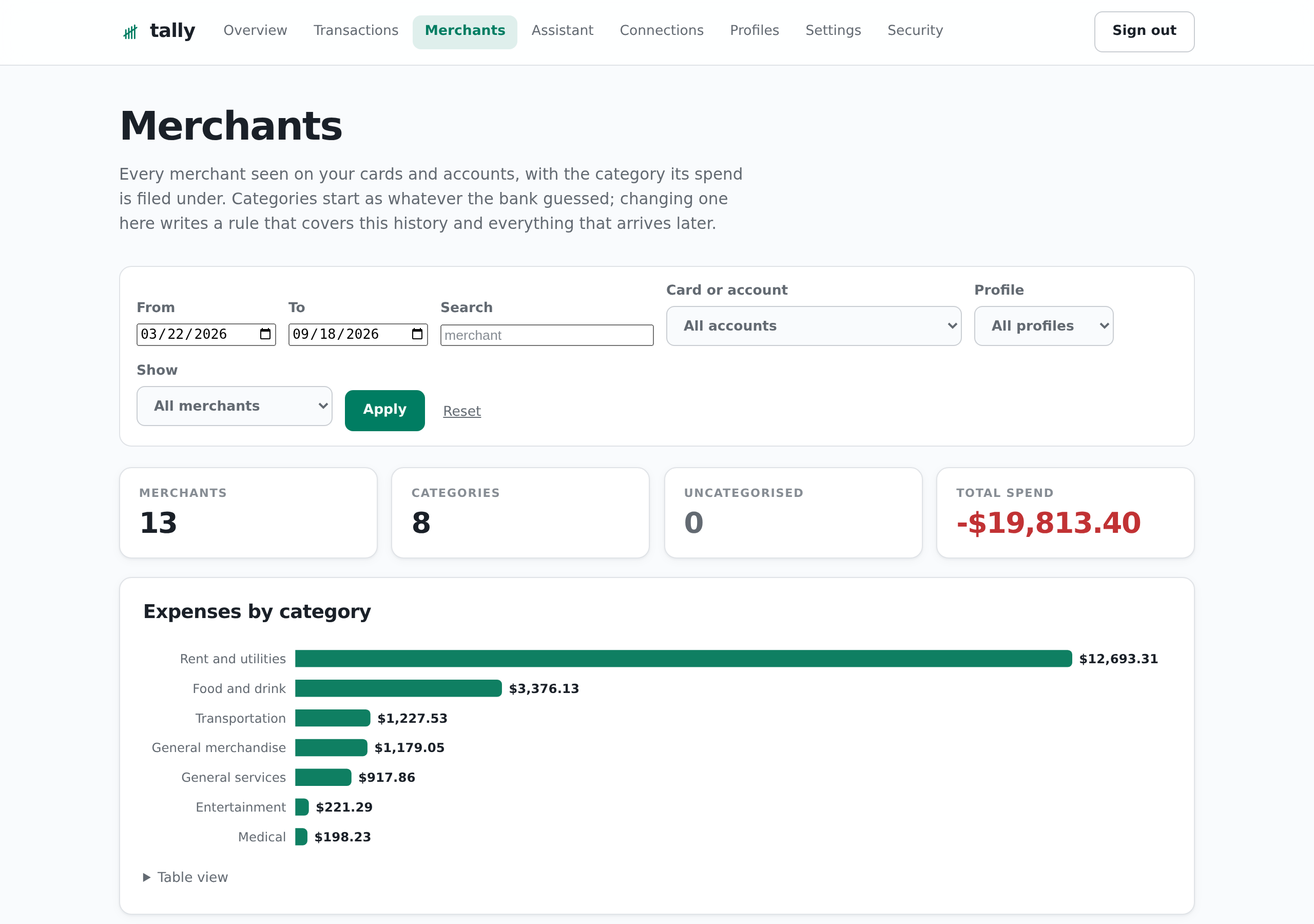
Task: Click the $198.23 amount
Action: pos(343,837)
